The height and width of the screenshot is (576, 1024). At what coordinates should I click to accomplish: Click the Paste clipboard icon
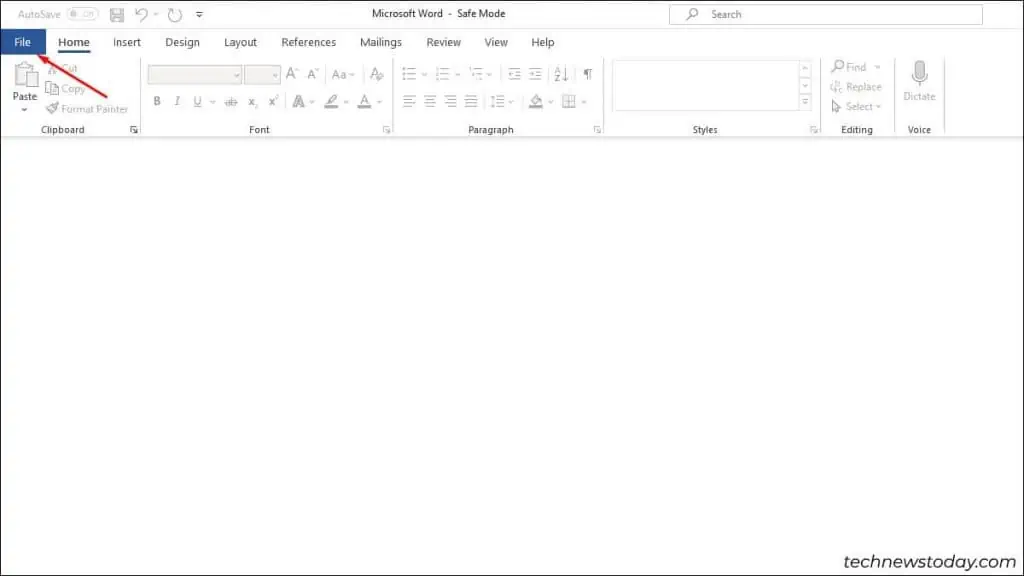[25, 76]
